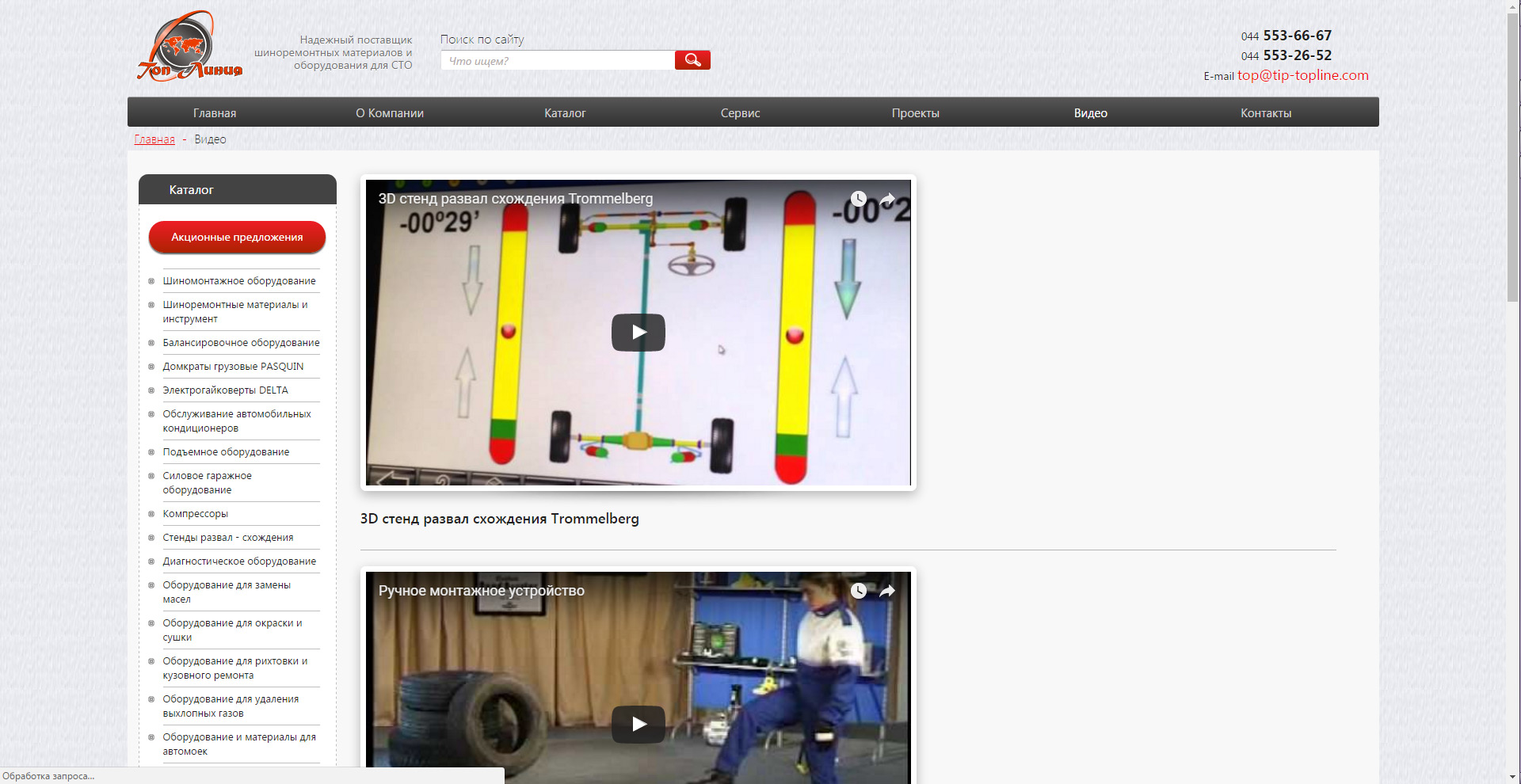Click the scrollbar down arrow

tap(1514, 778)
